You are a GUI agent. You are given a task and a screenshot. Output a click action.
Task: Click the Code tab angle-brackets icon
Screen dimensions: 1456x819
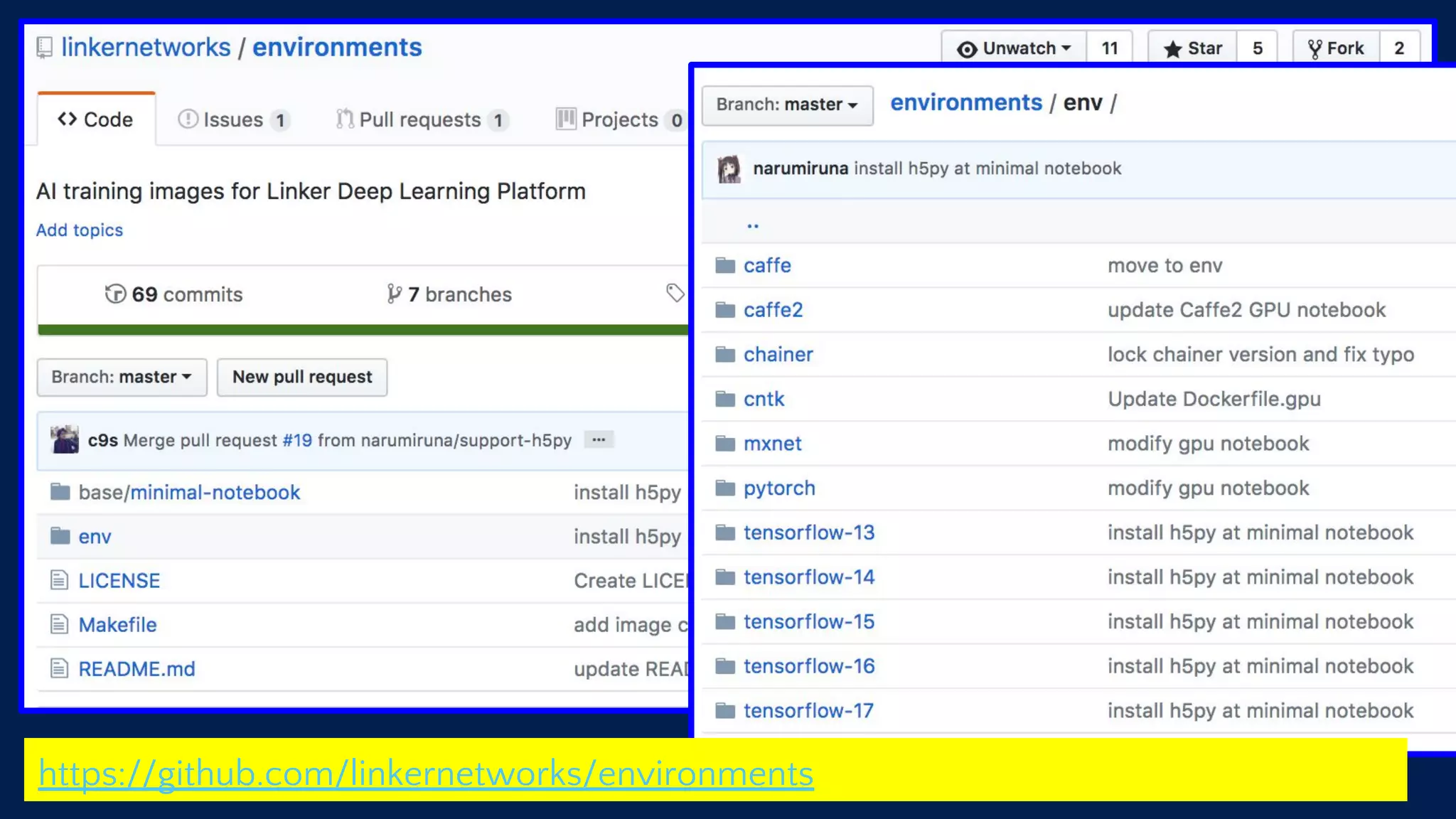[x=68, y=119]
